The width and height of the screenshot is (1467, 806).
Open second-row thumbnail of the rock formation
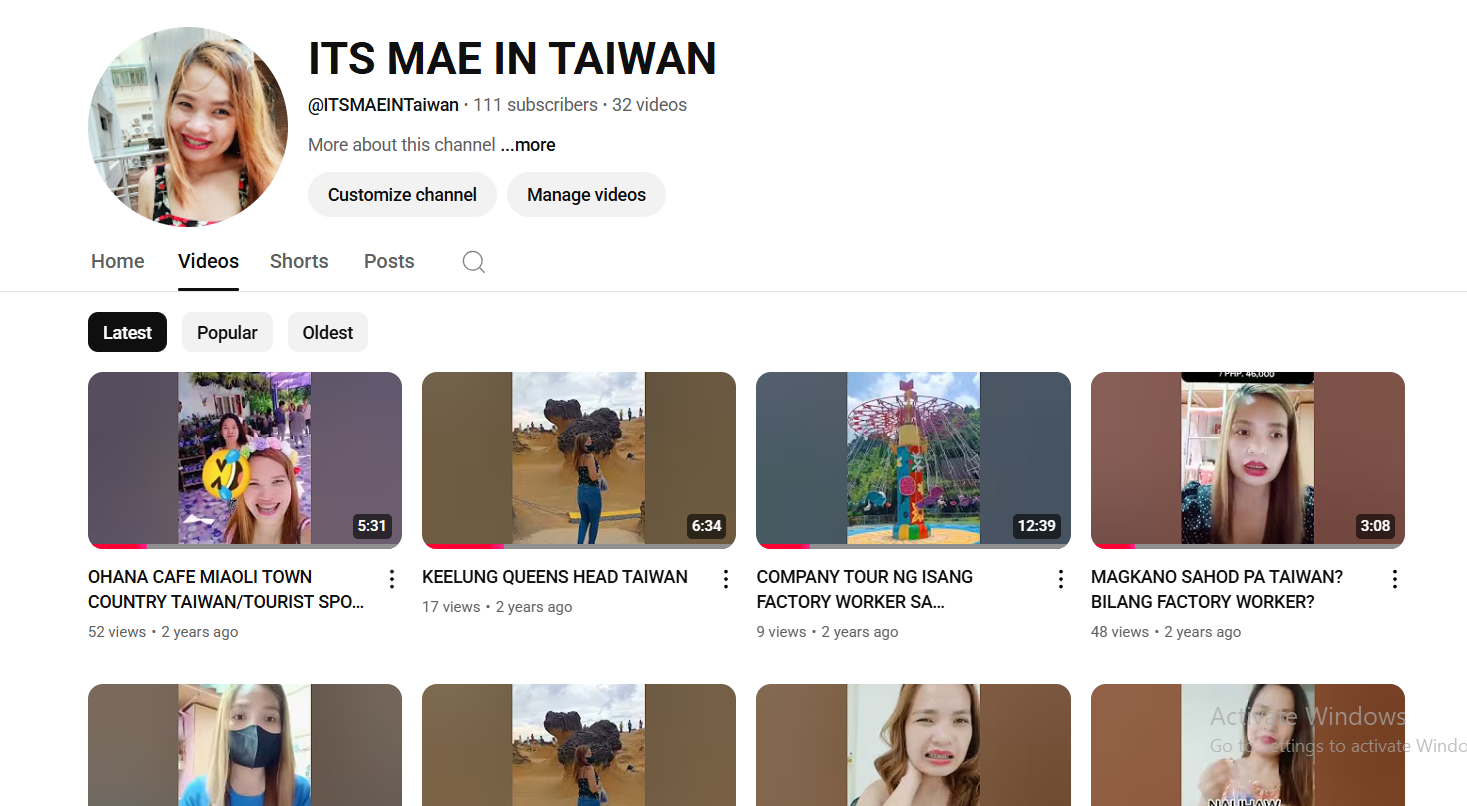point(579,745)
